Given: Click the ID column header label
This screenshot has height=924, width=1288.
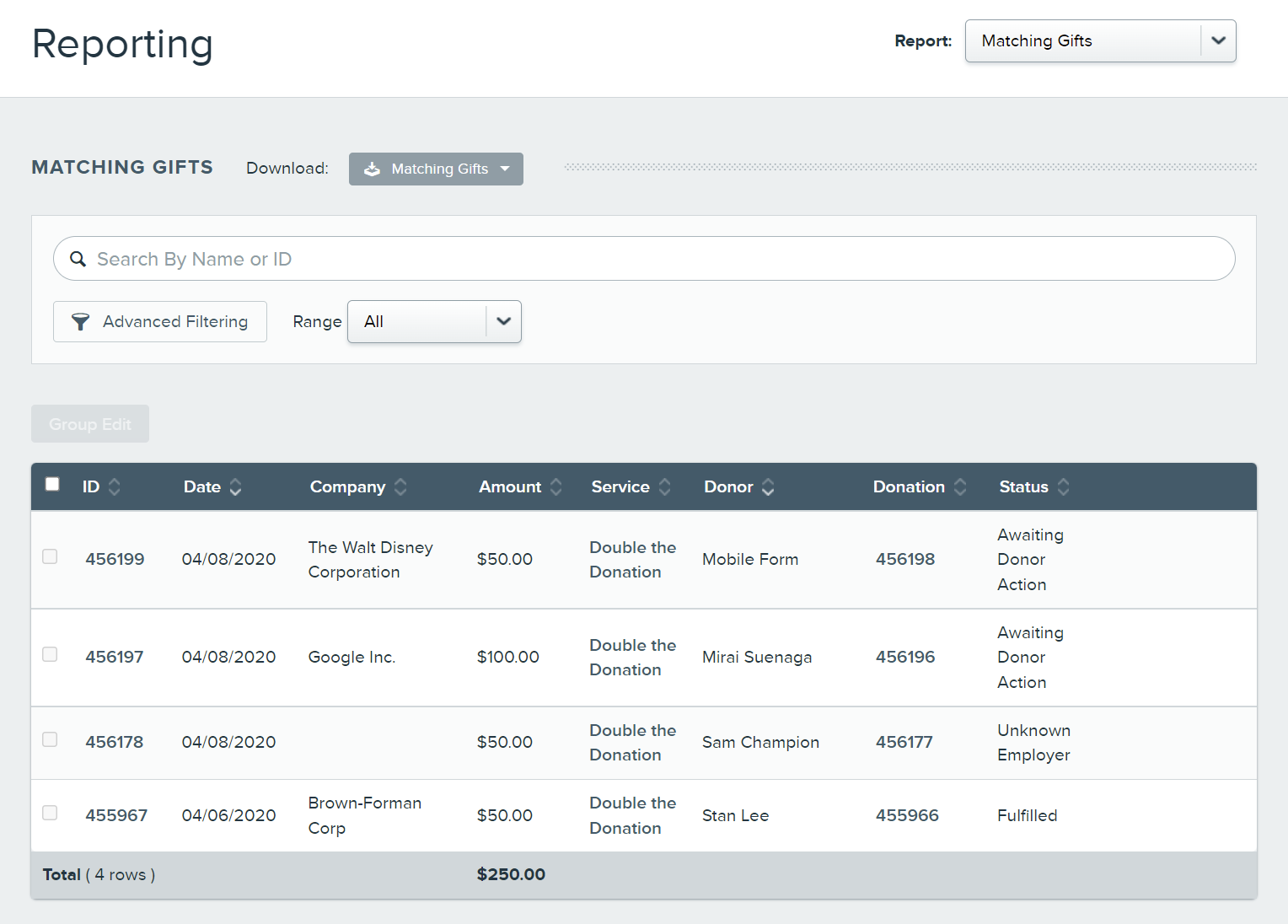Looking at the screenshot, I should 91,486.
